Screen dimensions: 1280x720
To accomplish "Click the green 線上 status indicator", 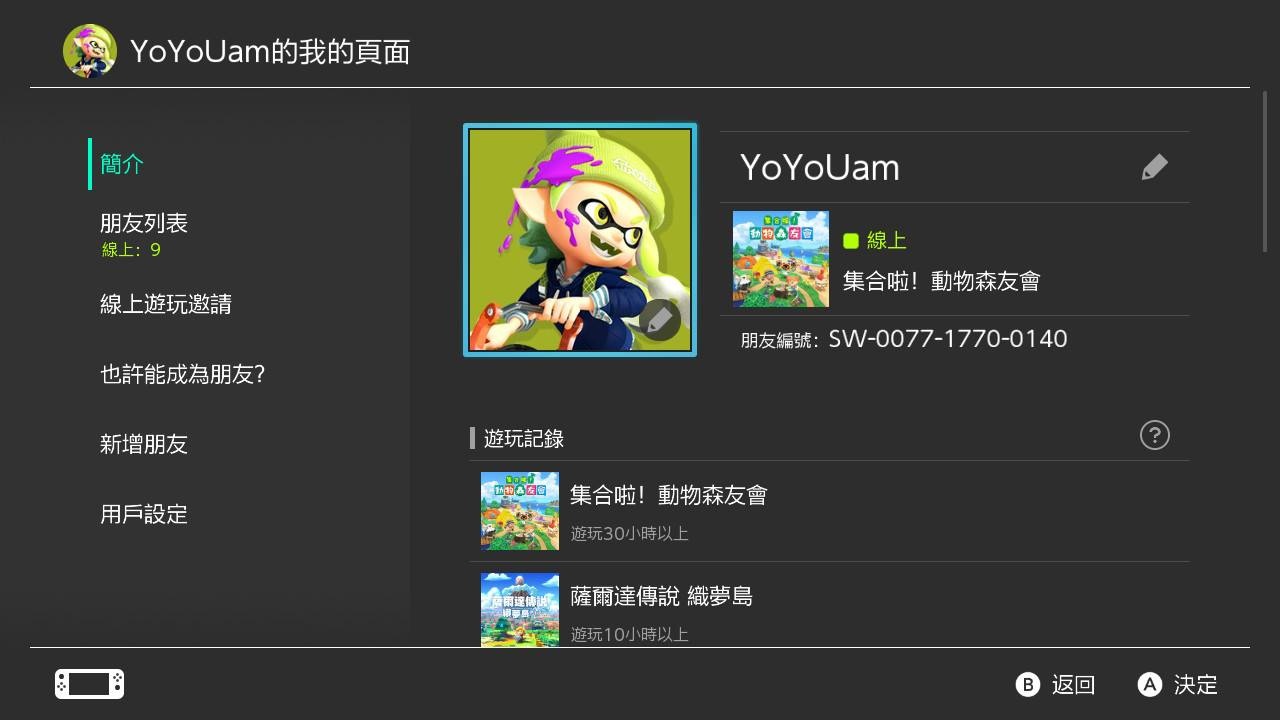I will [875, 240].
